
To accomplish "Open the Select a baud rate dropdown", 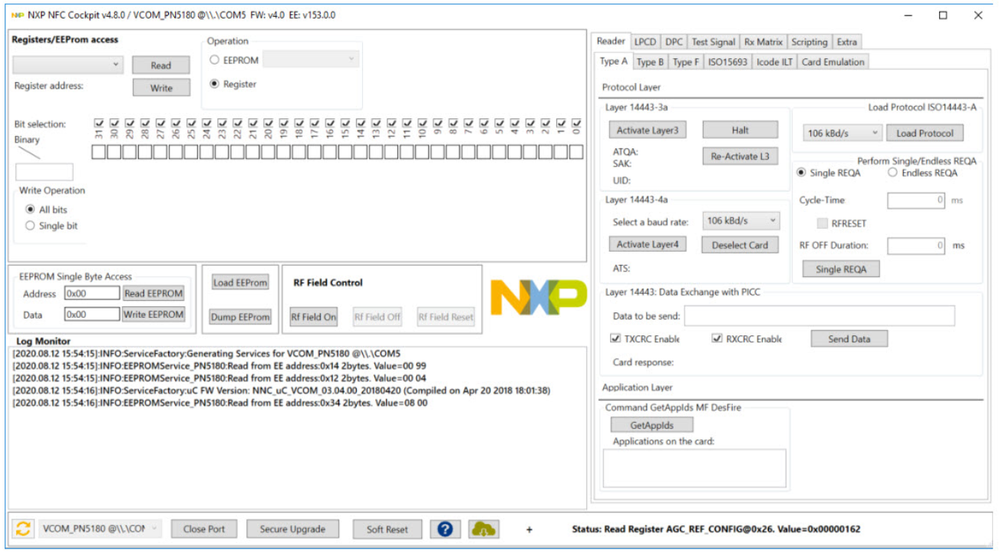I will coord(740,220).
